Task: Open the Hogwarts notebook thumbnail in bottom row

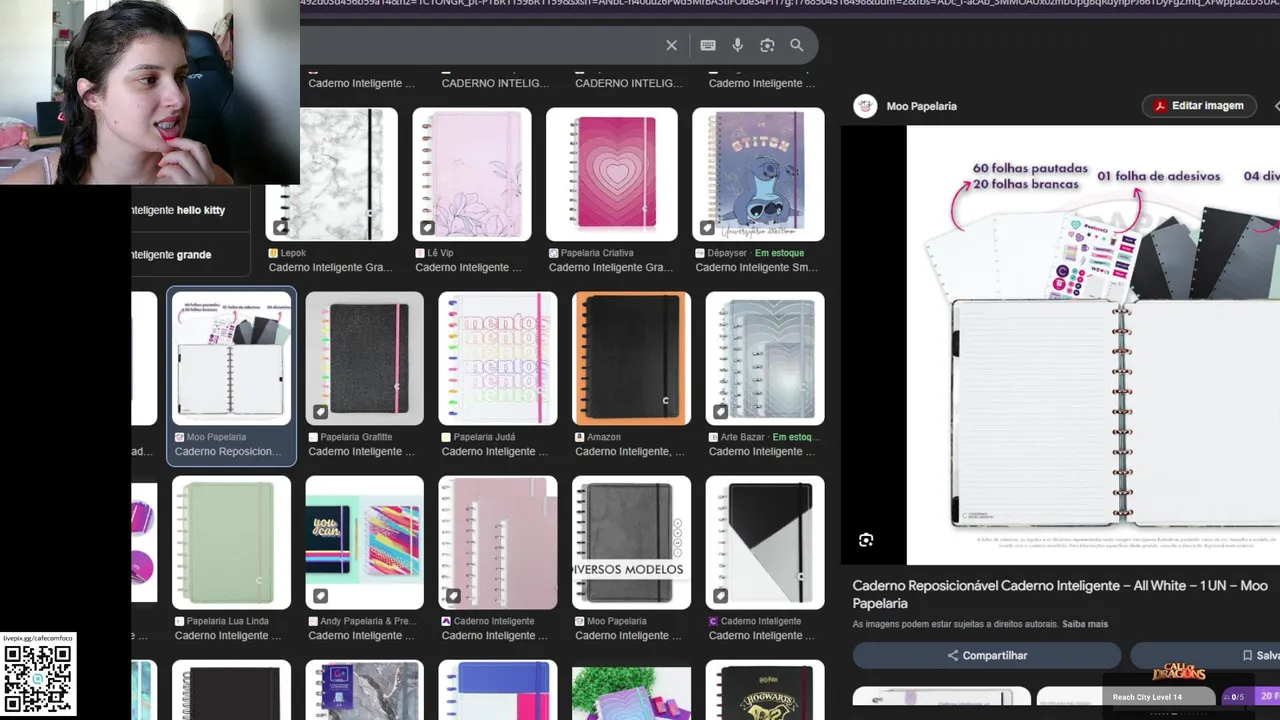Action: click(765, 690)
